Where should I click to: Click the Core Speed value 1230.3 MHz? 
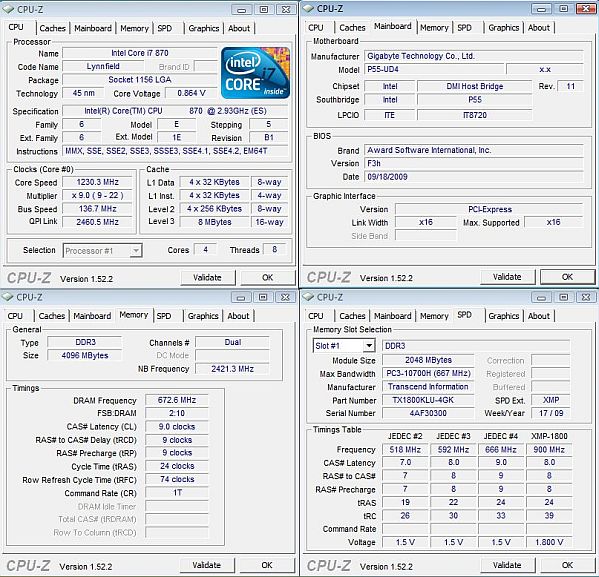pyautogui.click(x=97, y=182)
